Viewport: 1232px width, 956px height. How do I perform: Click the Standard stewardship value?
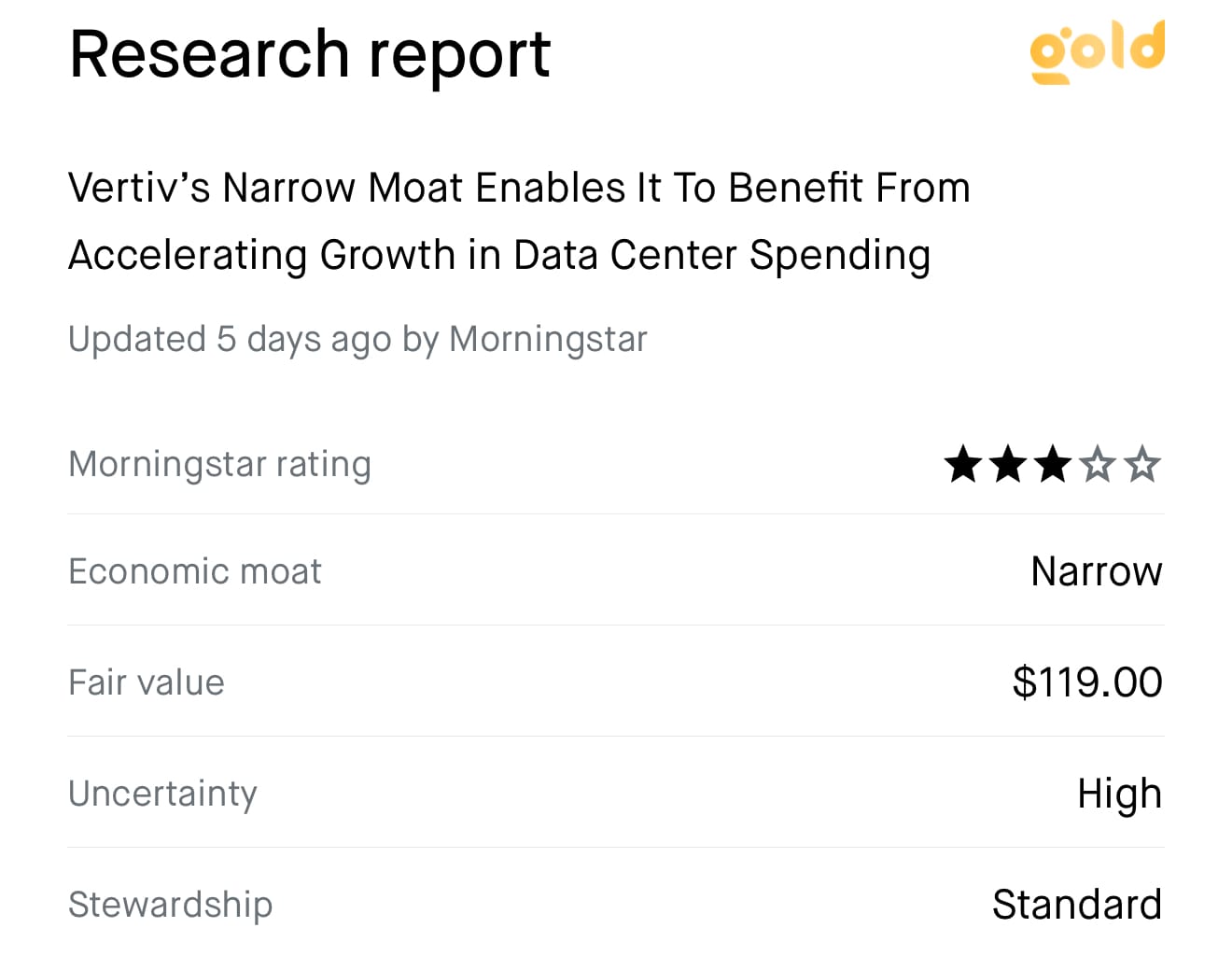pos(1077,905)
